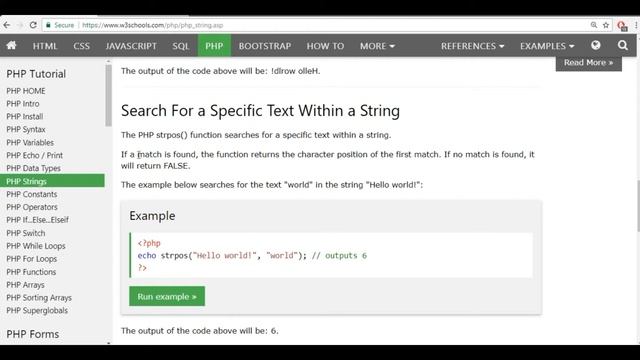Open the CSS tutorial tab
640x360 pixels.
pos(82,46)
